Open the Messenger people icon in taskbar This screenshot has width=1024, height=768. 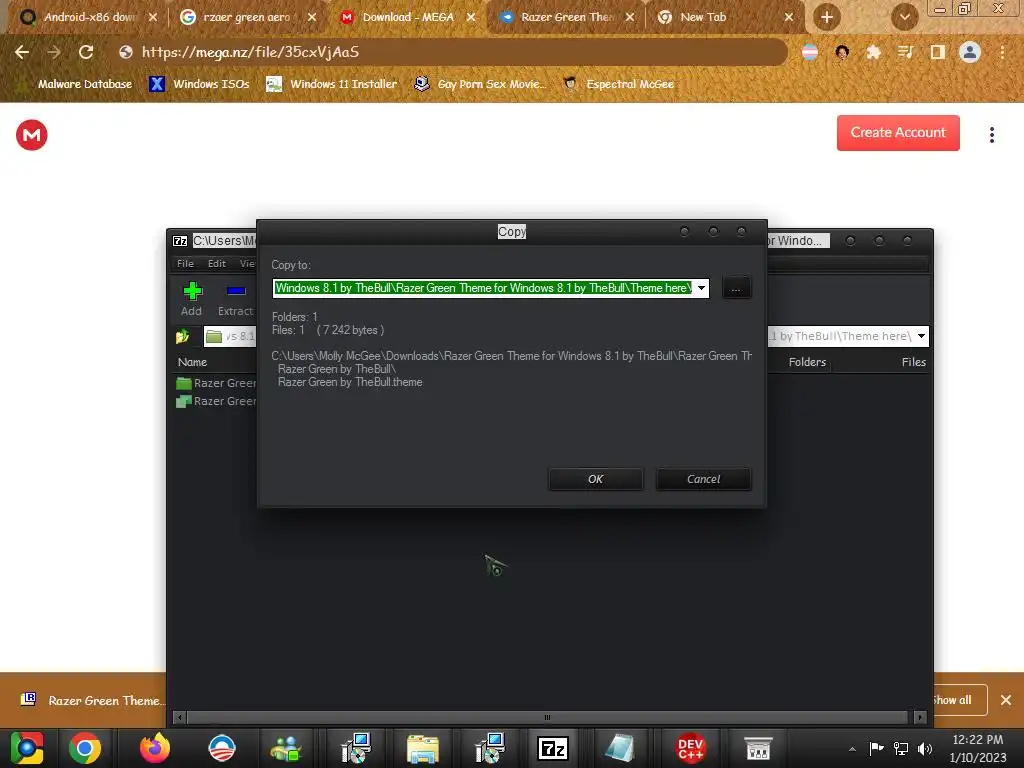(x=285, y=748)
